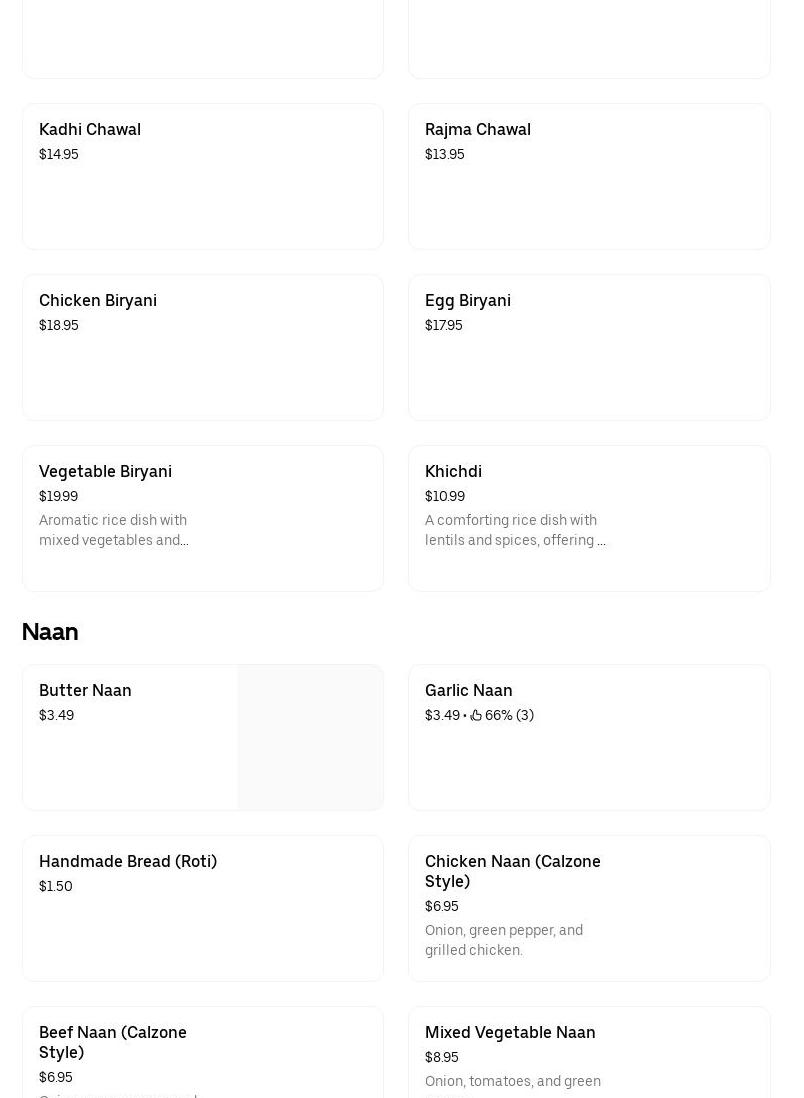804x1098 pixels.
Task: Open the Vegetable Biryani card
Action: (202, 517)
